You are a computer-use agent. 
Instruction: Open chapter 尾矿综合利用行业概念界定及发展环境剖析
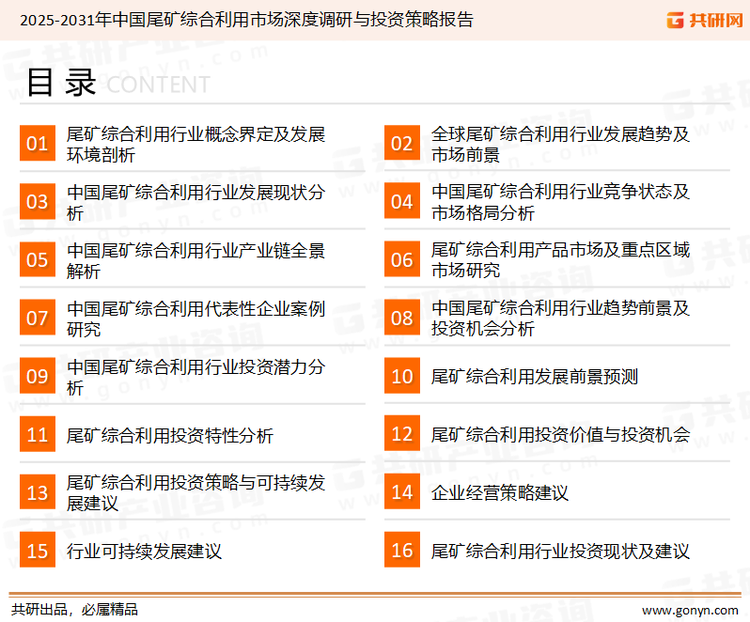(x=196, y=144)
